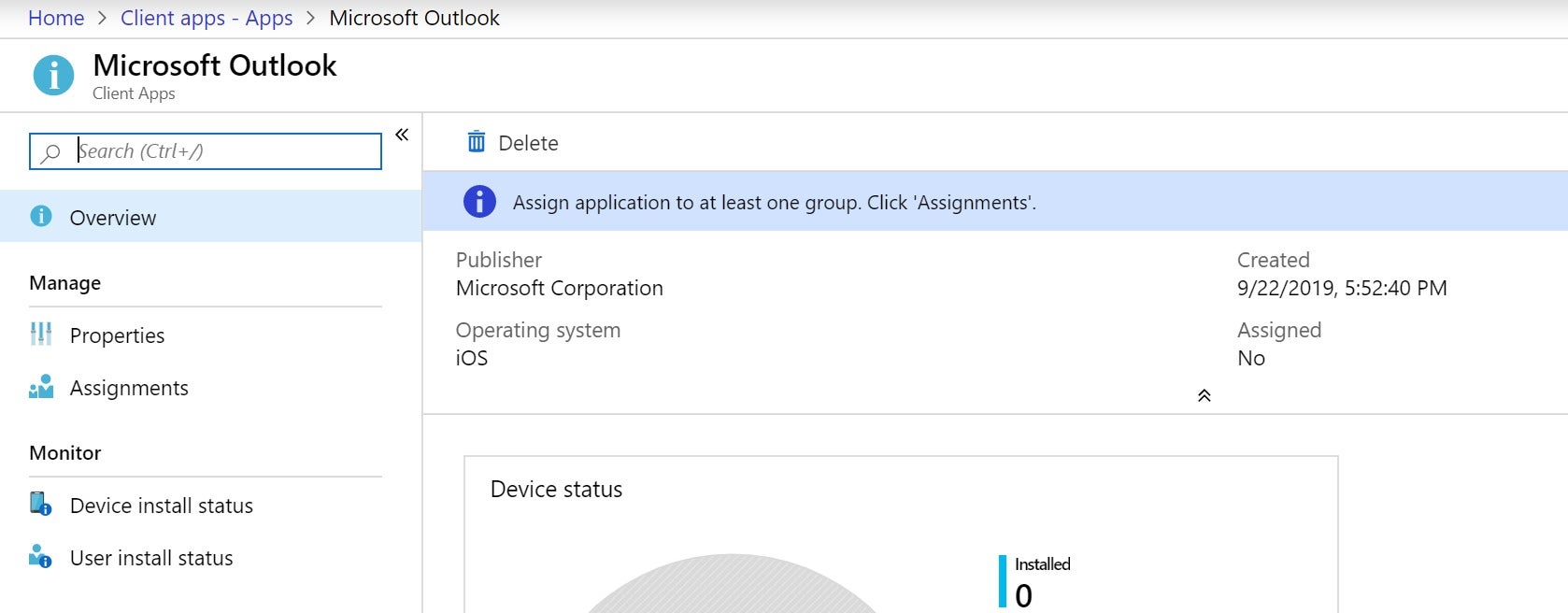Open Device install status
Image resolution: width=1568 pixels, height=613 pixels.
click(x=162, y=506)
